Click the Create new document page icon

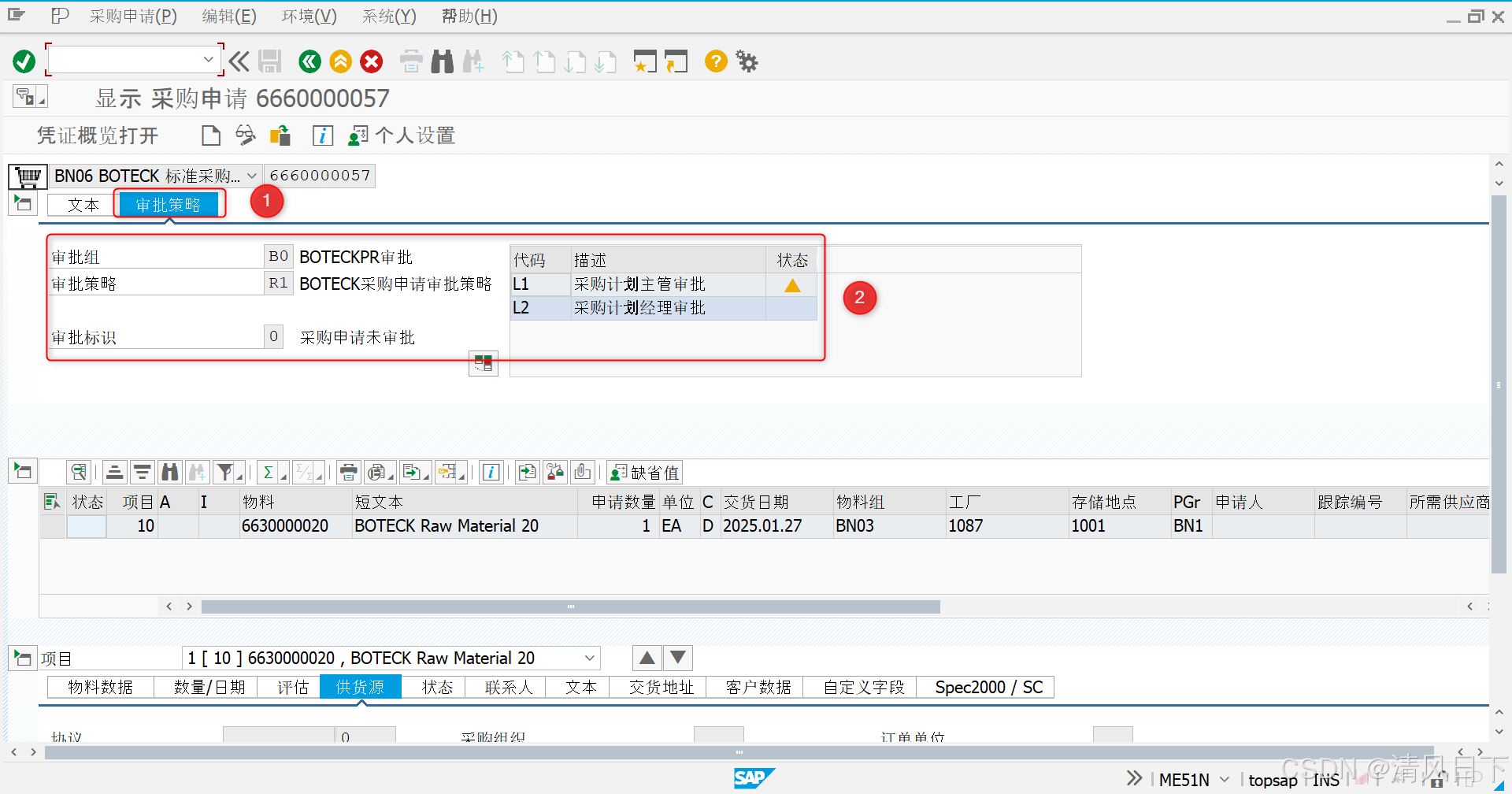point(210,135)
